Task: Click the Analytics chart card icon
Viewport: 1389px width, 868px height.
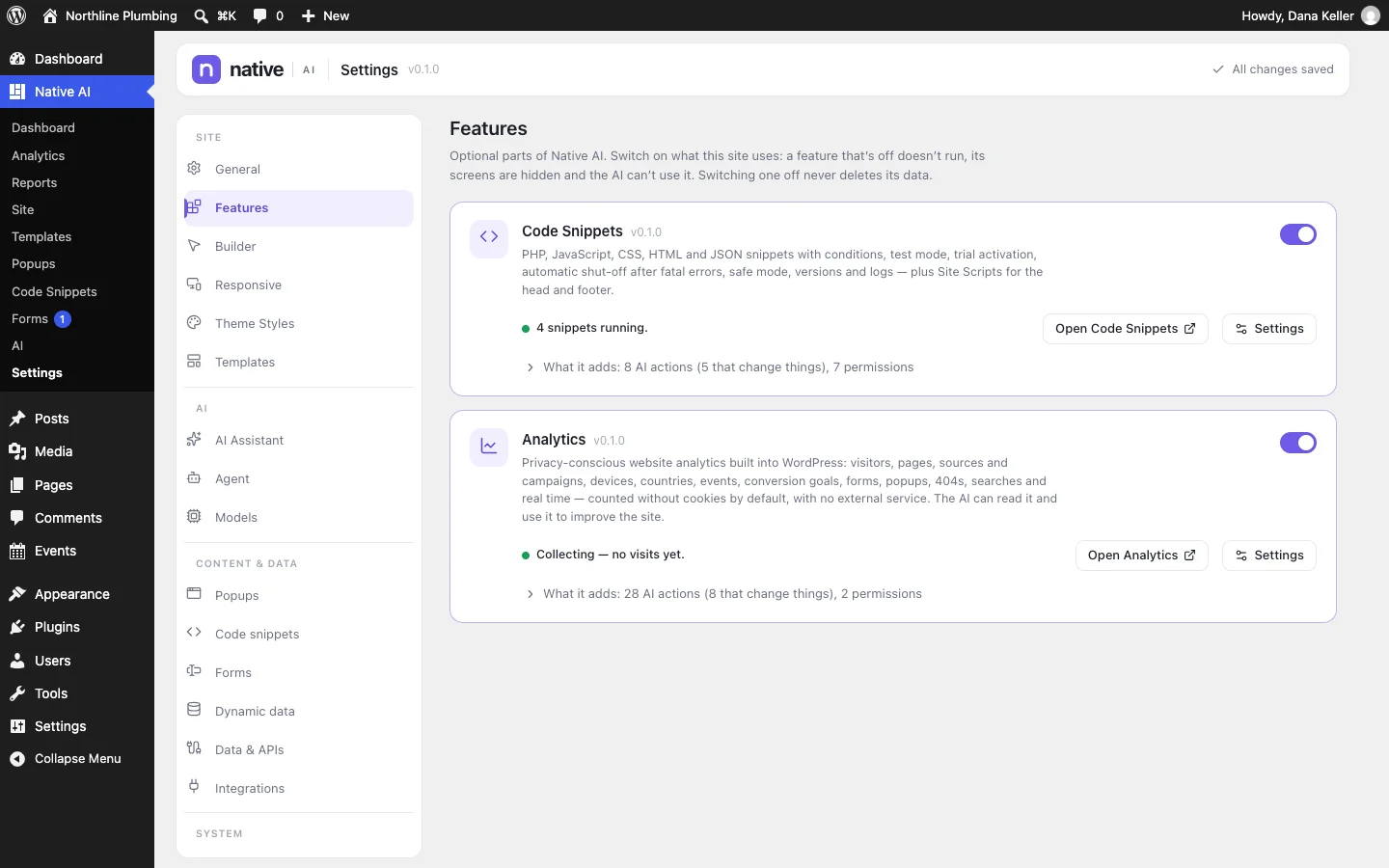Action: coord(489,447)
